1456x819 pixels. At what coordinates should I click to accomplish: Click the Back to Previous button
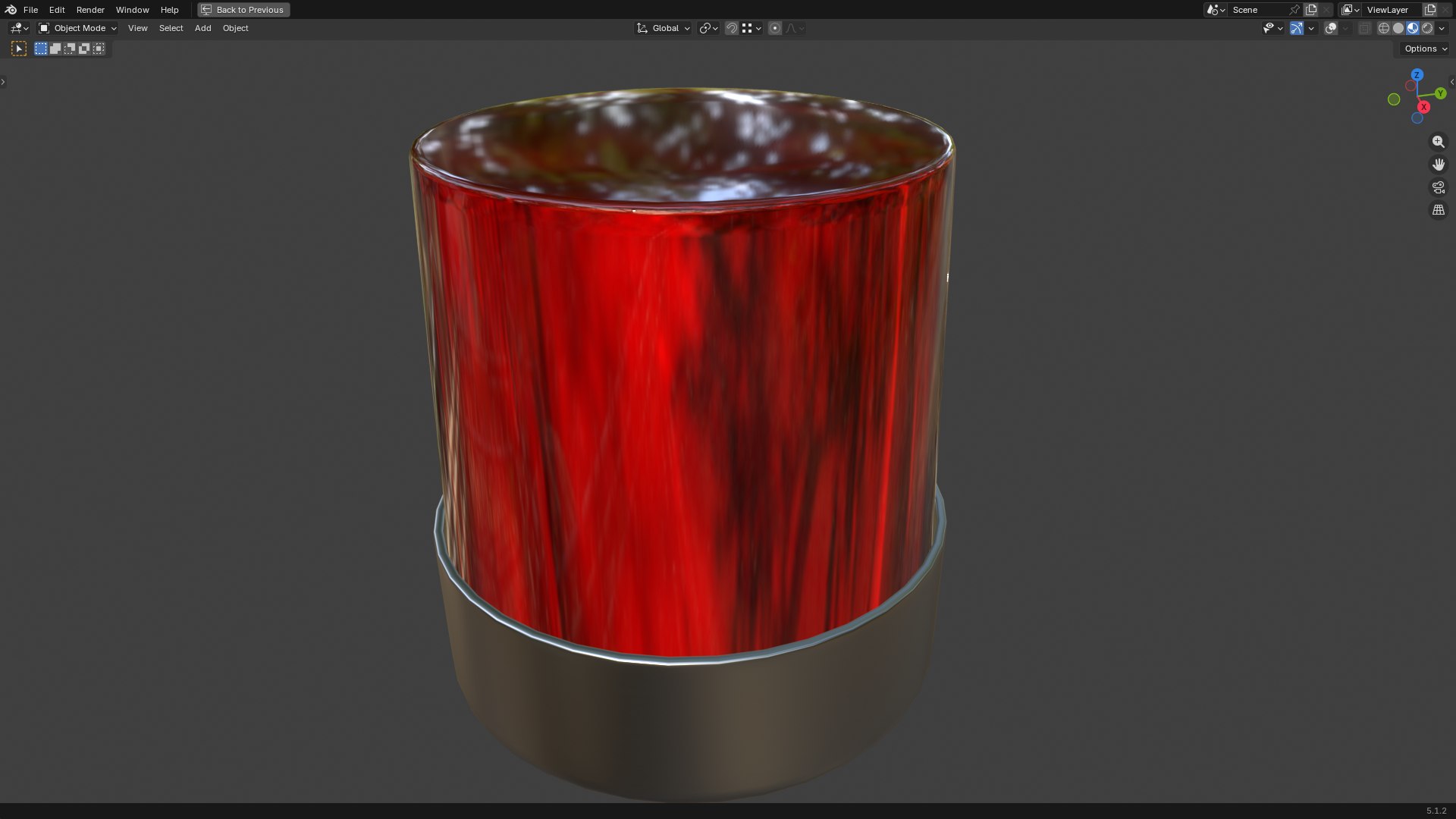[243, 10]
